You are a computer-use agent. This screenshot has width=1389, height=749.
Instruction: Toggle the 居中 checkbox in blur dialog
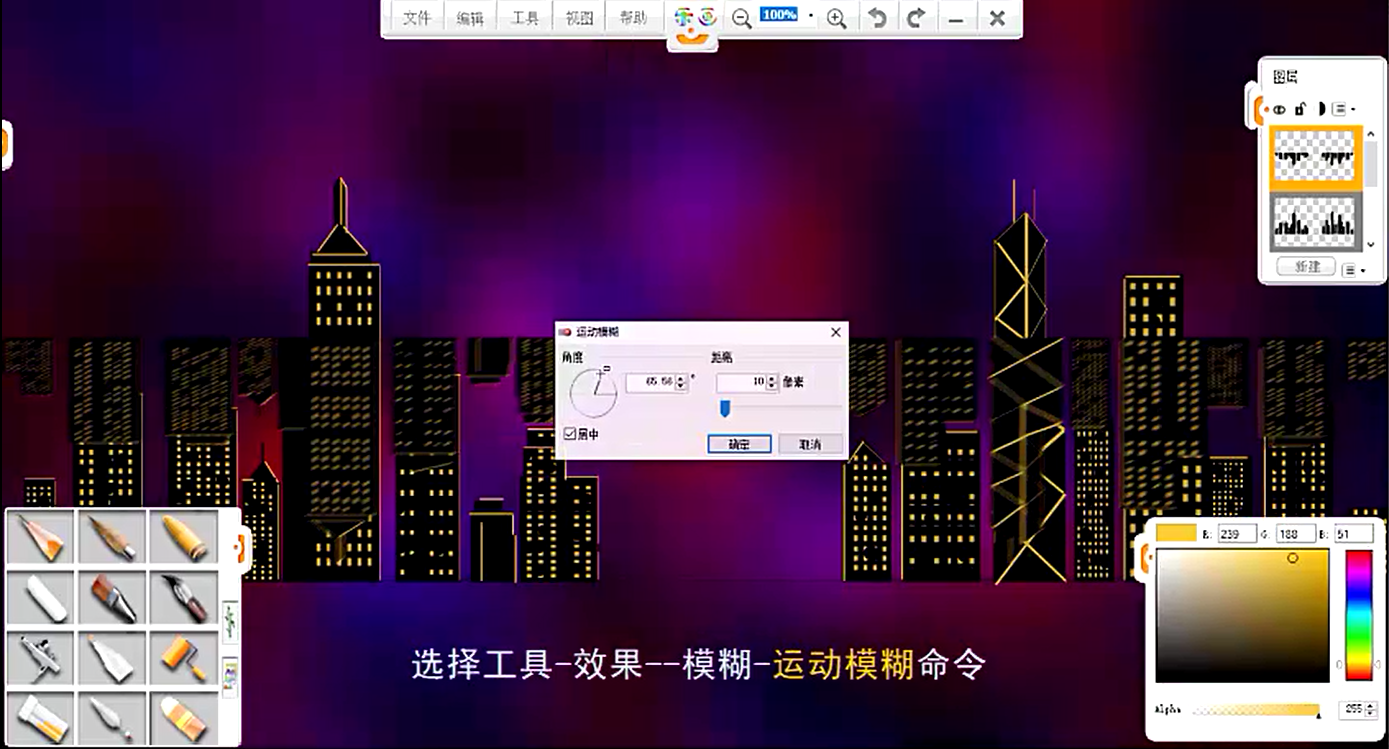pyautogui.click(x=569, y=434)
